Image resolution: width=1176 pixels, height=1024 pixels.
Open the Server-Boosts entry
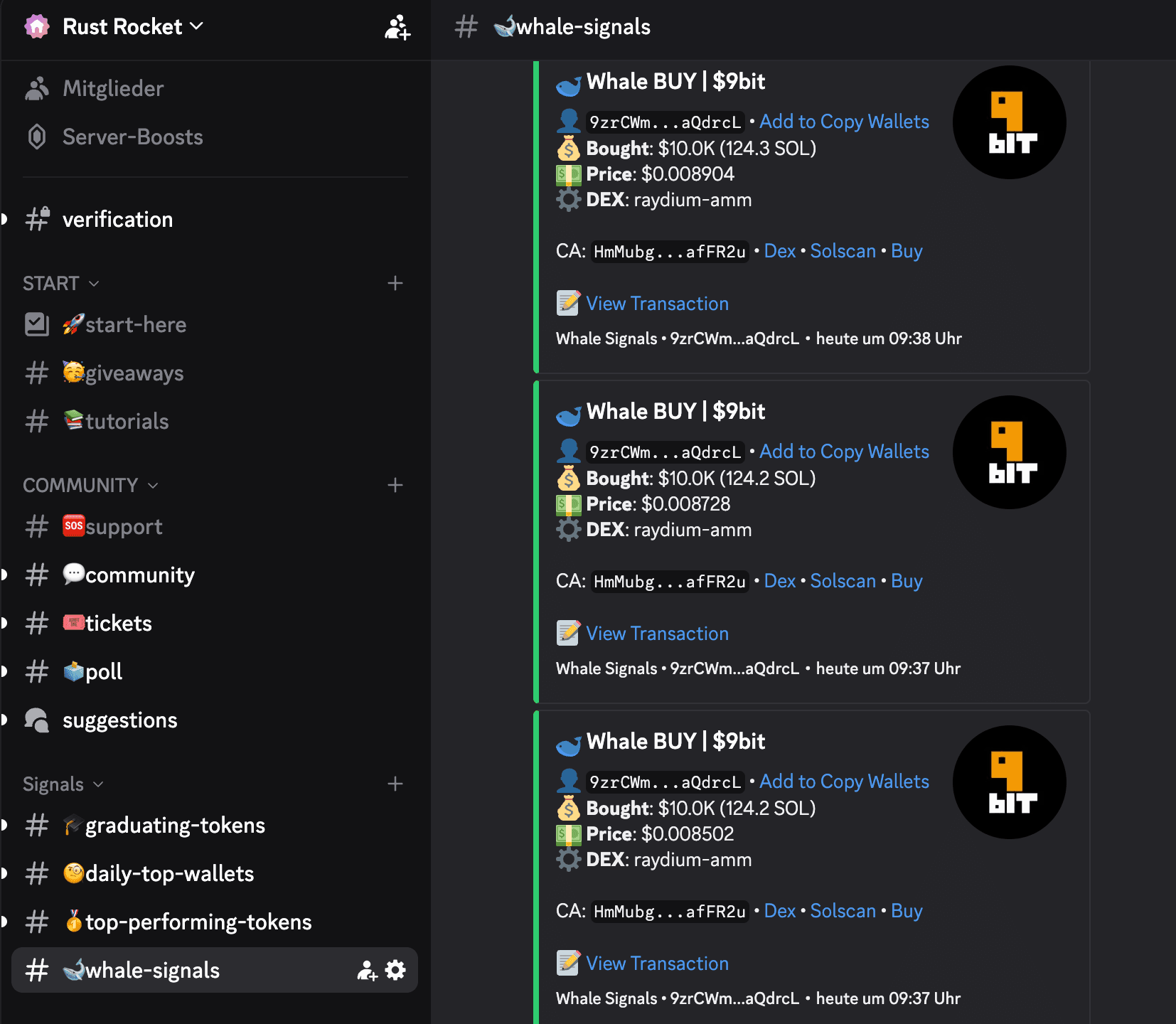(132, 137)
